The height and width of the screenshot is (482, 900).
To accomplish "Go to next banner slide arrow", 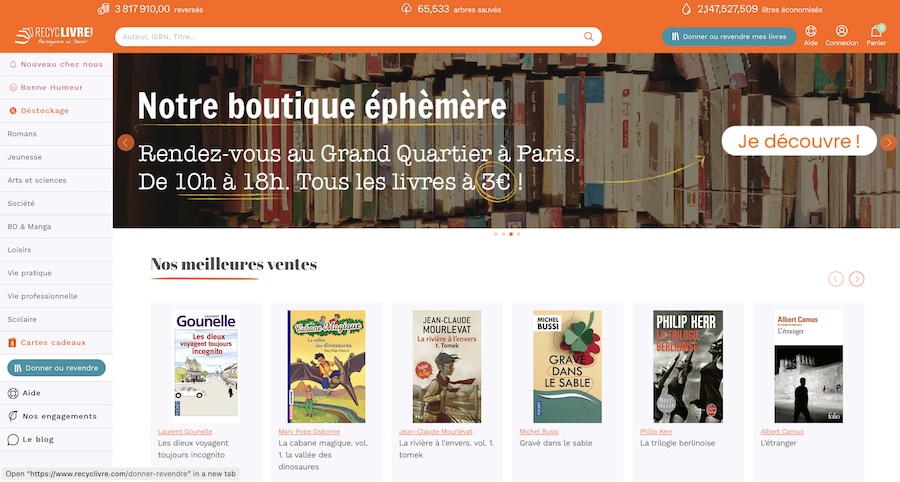I will click(x=888, y=142).
